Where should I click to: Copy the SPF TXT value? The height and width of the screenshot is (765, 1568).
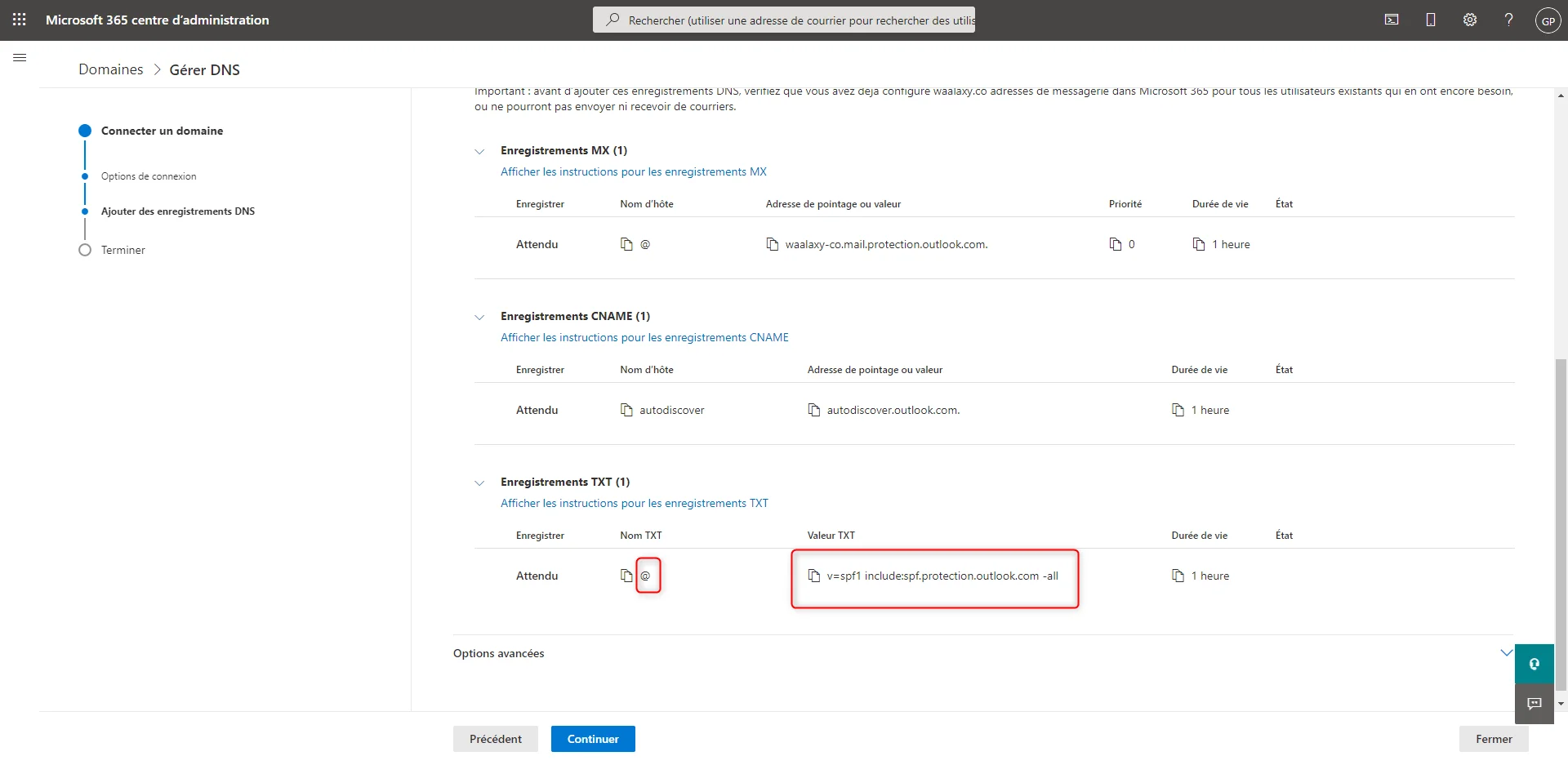pos(813,576)
